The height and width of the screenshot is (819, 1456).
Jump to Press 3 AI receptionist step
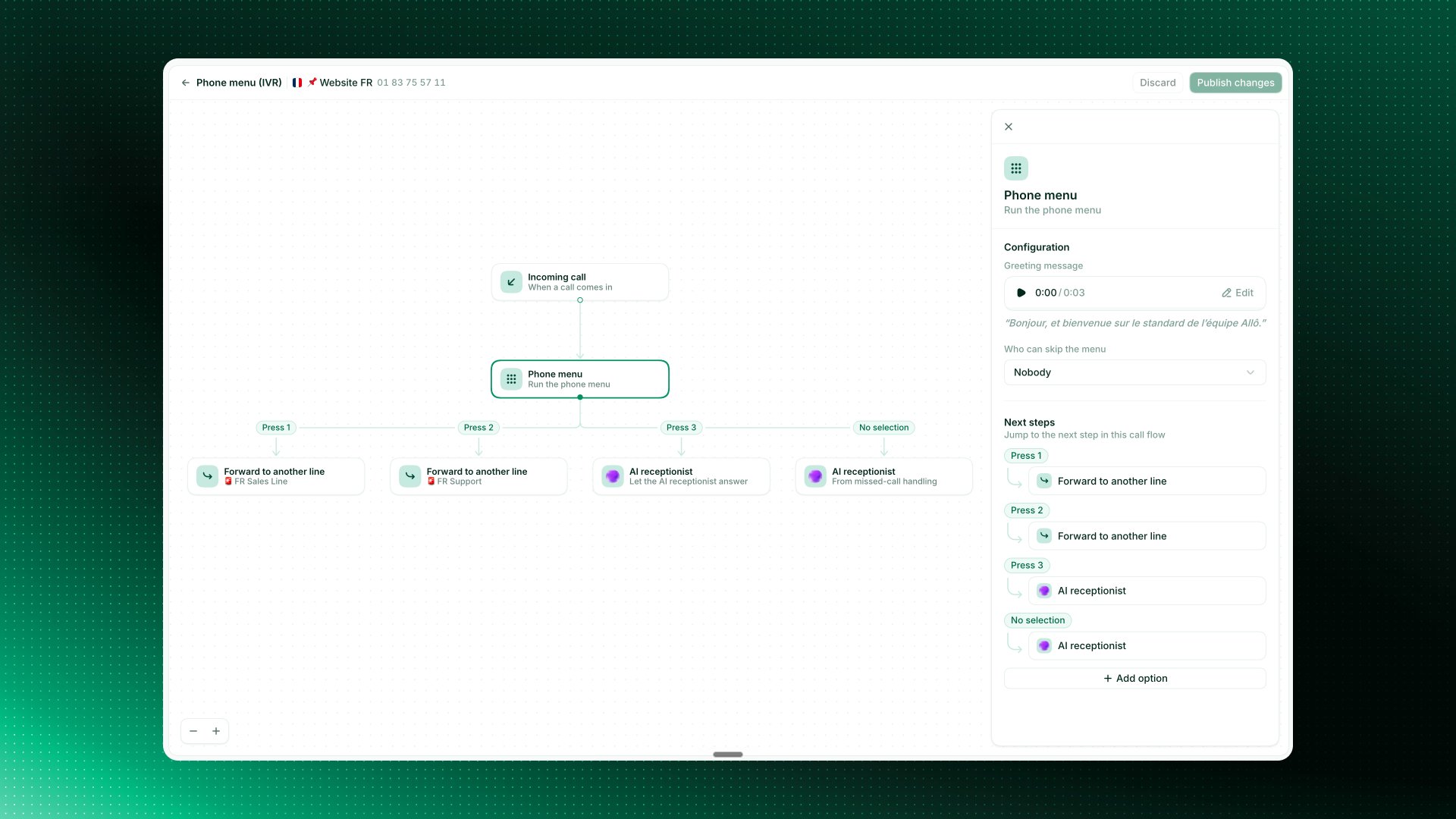tap(1147, 591)
